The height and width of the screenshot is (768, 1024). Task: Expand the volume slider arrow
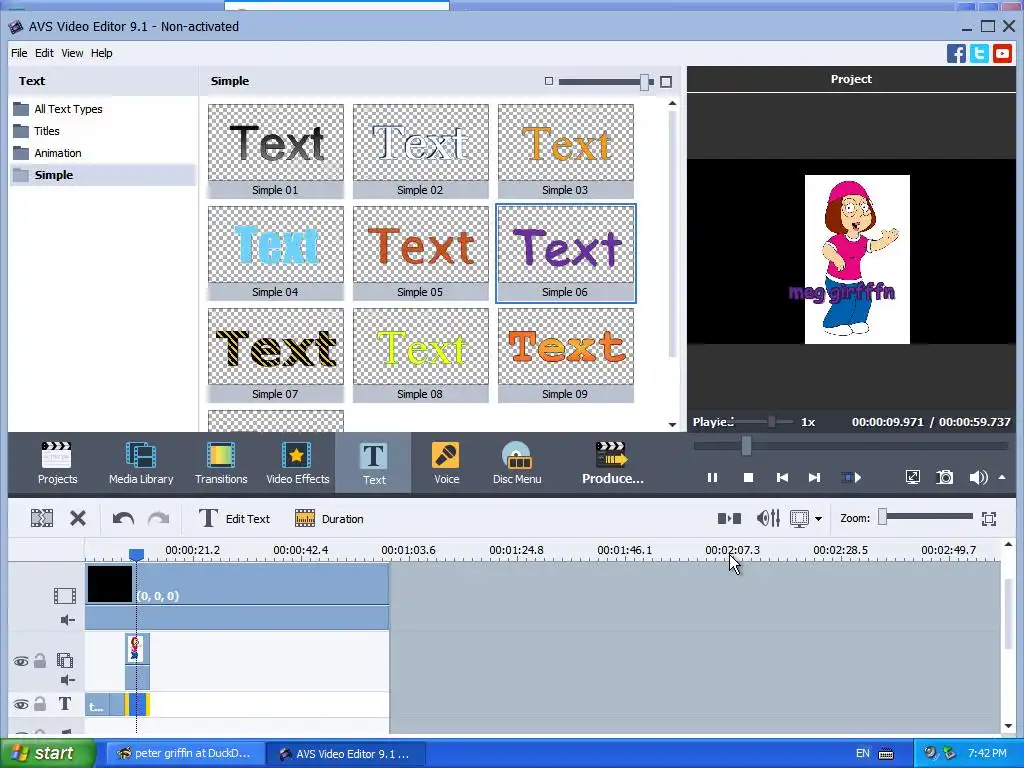coord(1002,477)
